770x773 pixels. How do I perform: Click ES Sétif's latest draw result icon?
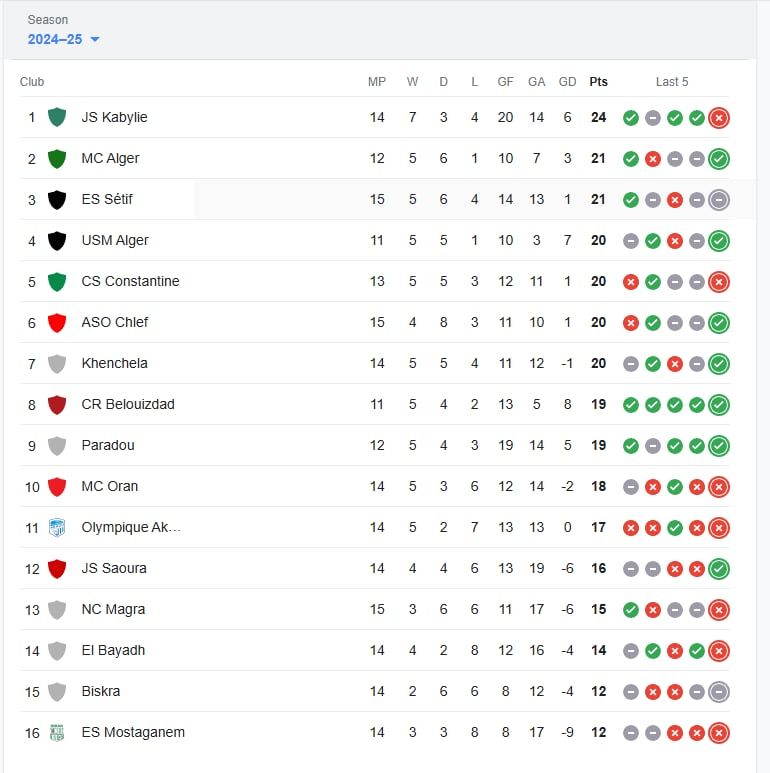pyautogui.click(x=719, y=200)
